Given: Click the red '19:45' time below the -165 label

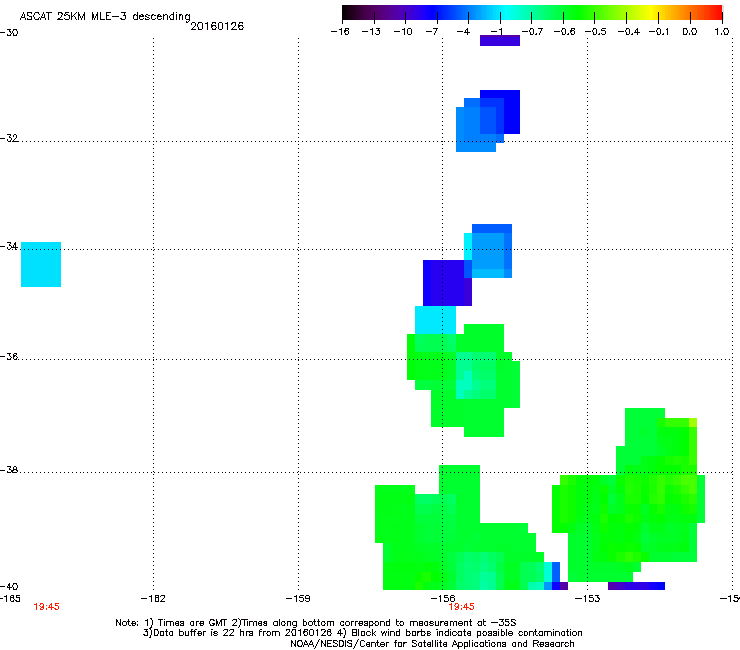Looking at the screenshot, I should (46, 607).
